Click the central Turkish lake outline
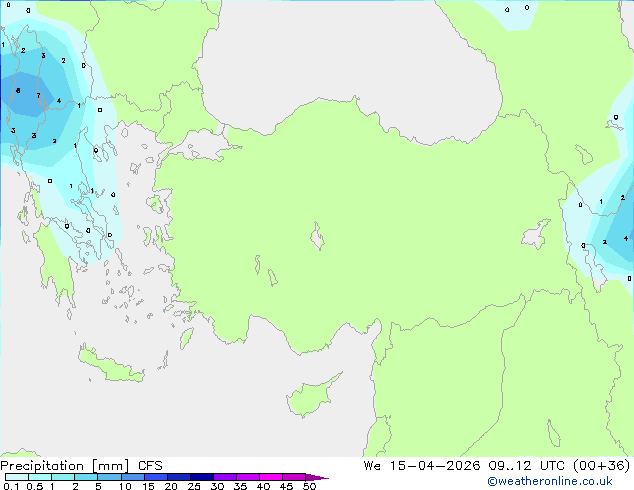634x490 pixels. click(x=317, y=236)
